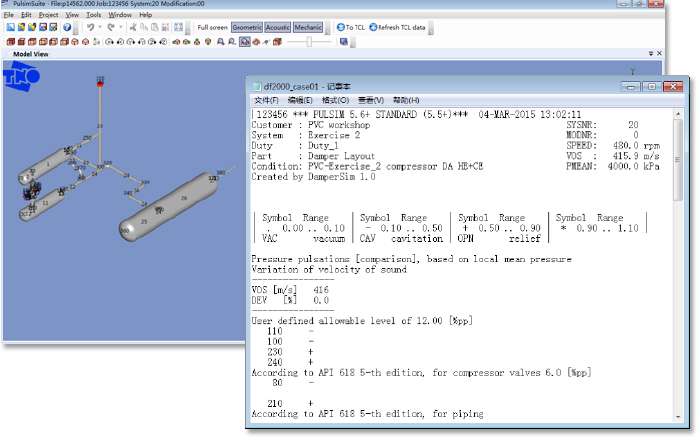Image resolution: width=697 pixels, height=437 pixels.
Task: Open the Project menu
Action: 48,15
